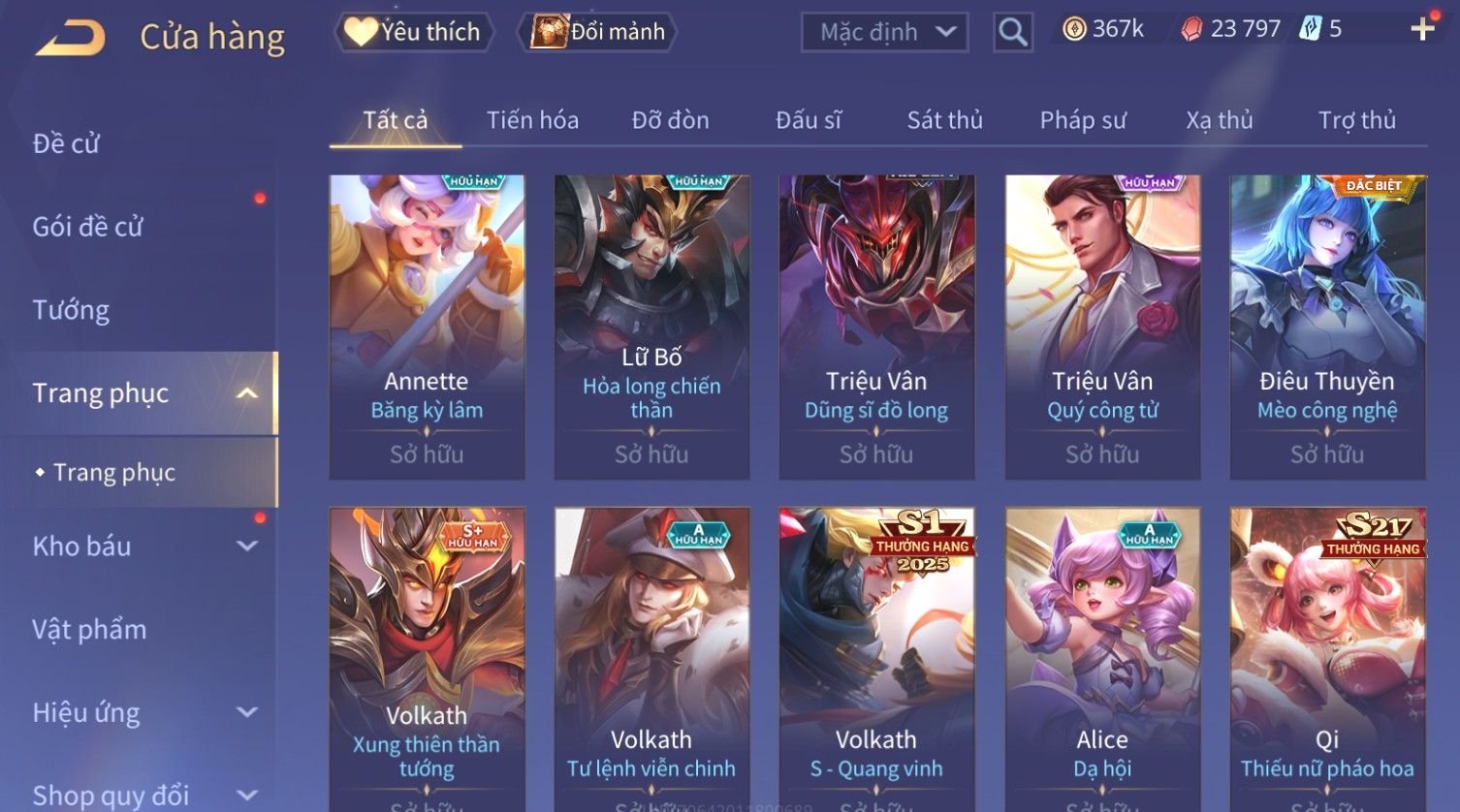1460x812 pixels.
Task: Select Annette Băng kỳ lâm skin card
Action: pos(427,328)
